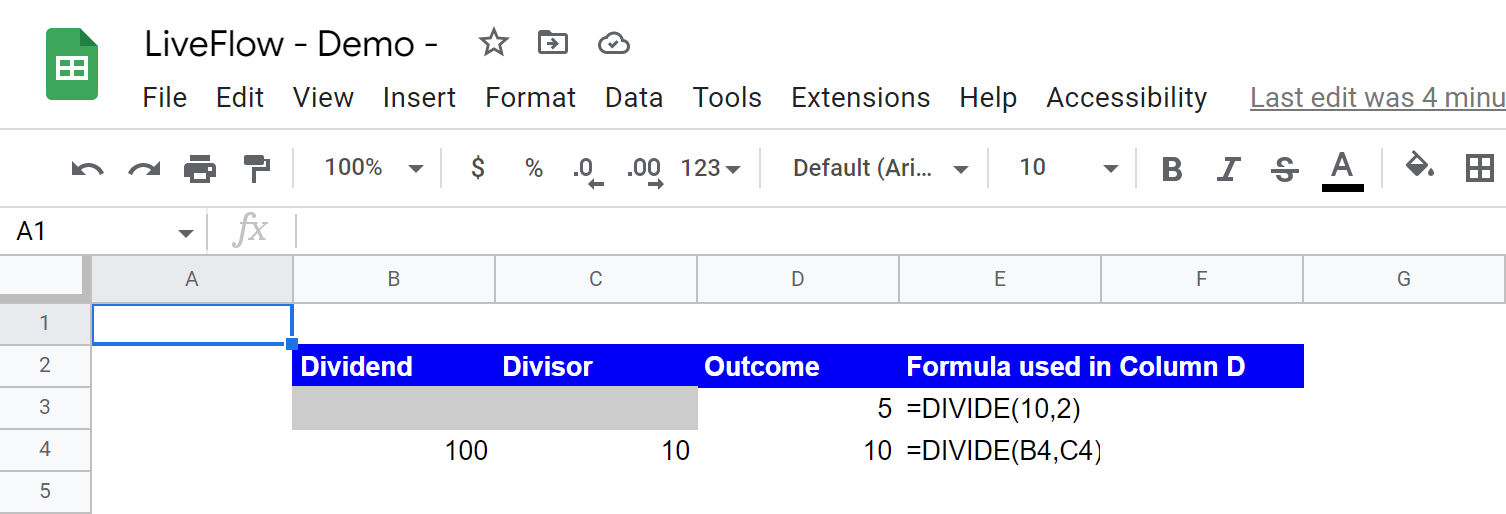The width and height of the screenshot is (1506, 514).
Task: Click the Redo arrow
Action: 144,168
